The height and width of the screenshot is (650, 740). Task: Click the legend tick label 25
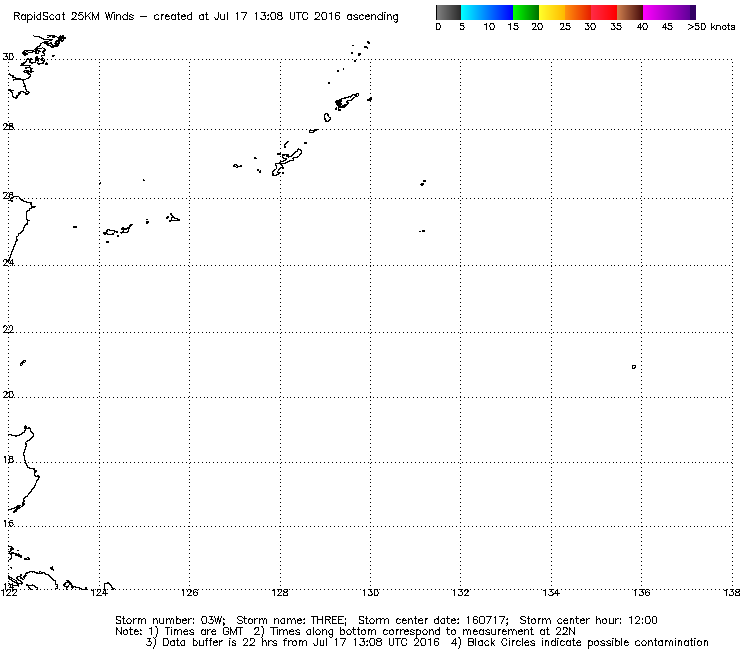click(565, 27)
